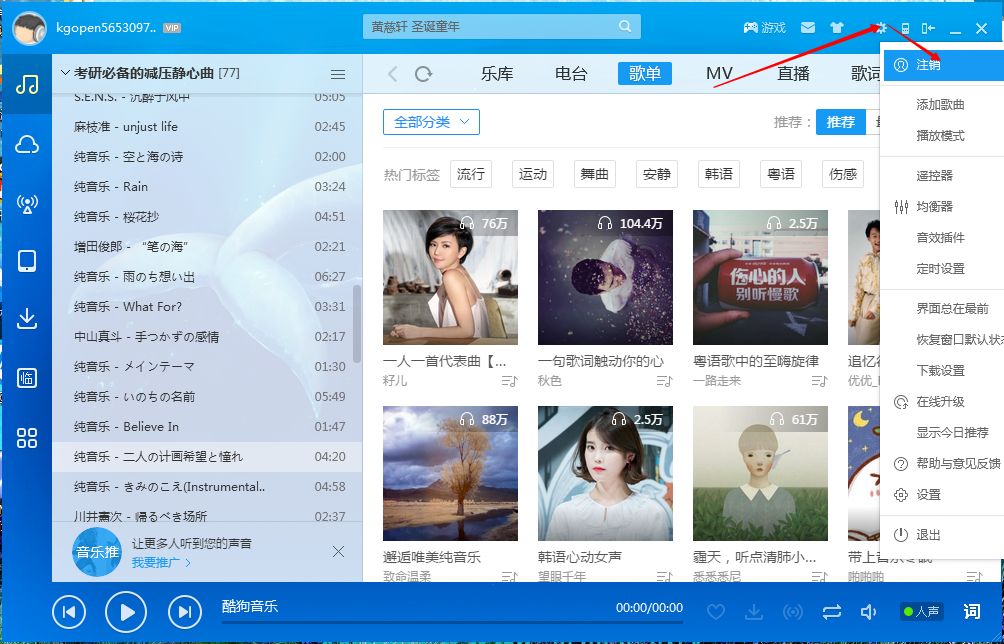Collapse the 考研必备的减压静心曲 playlist
Screen dimensions: 1004x644
pyautogui.click(x=65, y=73)
